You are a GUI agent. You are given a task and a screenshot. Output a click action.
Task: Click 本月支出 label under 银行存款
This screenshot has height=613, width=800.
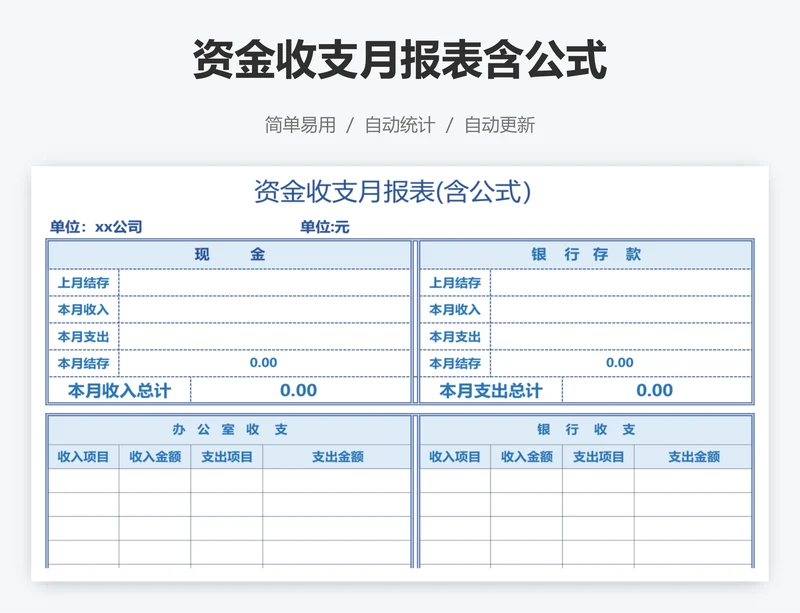pos(455,337)
